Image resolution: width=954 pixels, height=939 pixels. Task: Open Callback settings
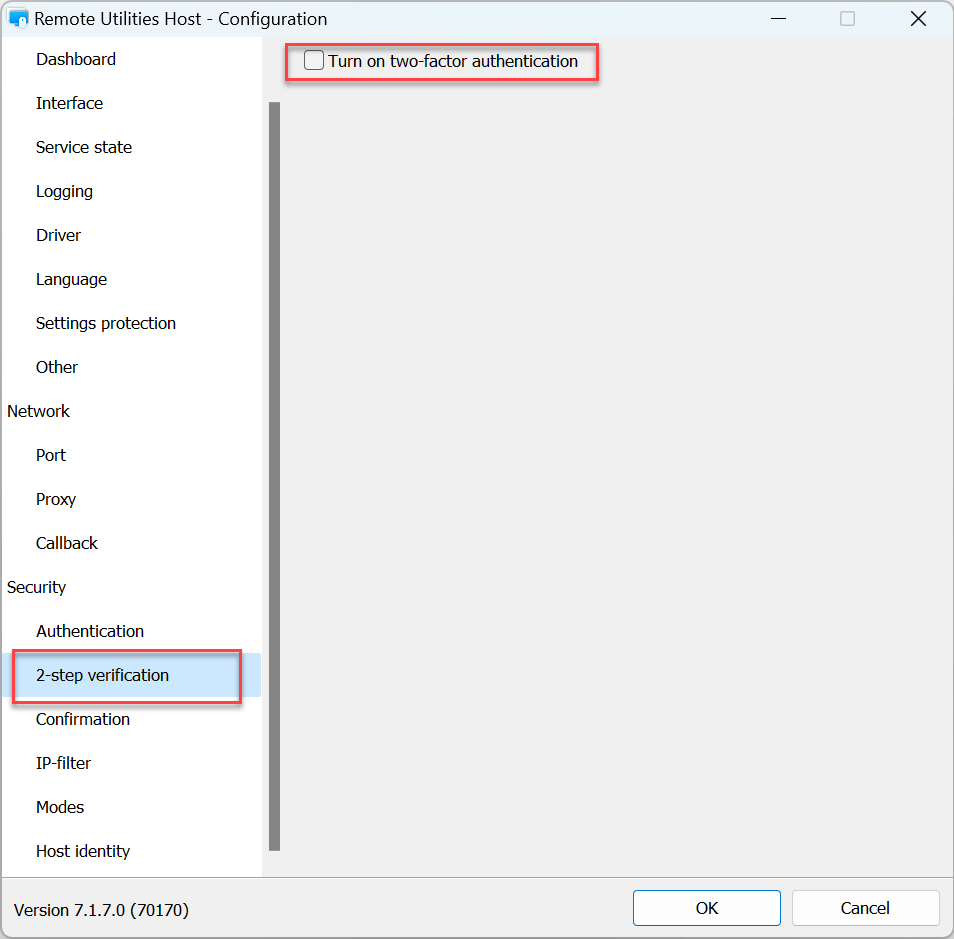(x=67, y=543)
